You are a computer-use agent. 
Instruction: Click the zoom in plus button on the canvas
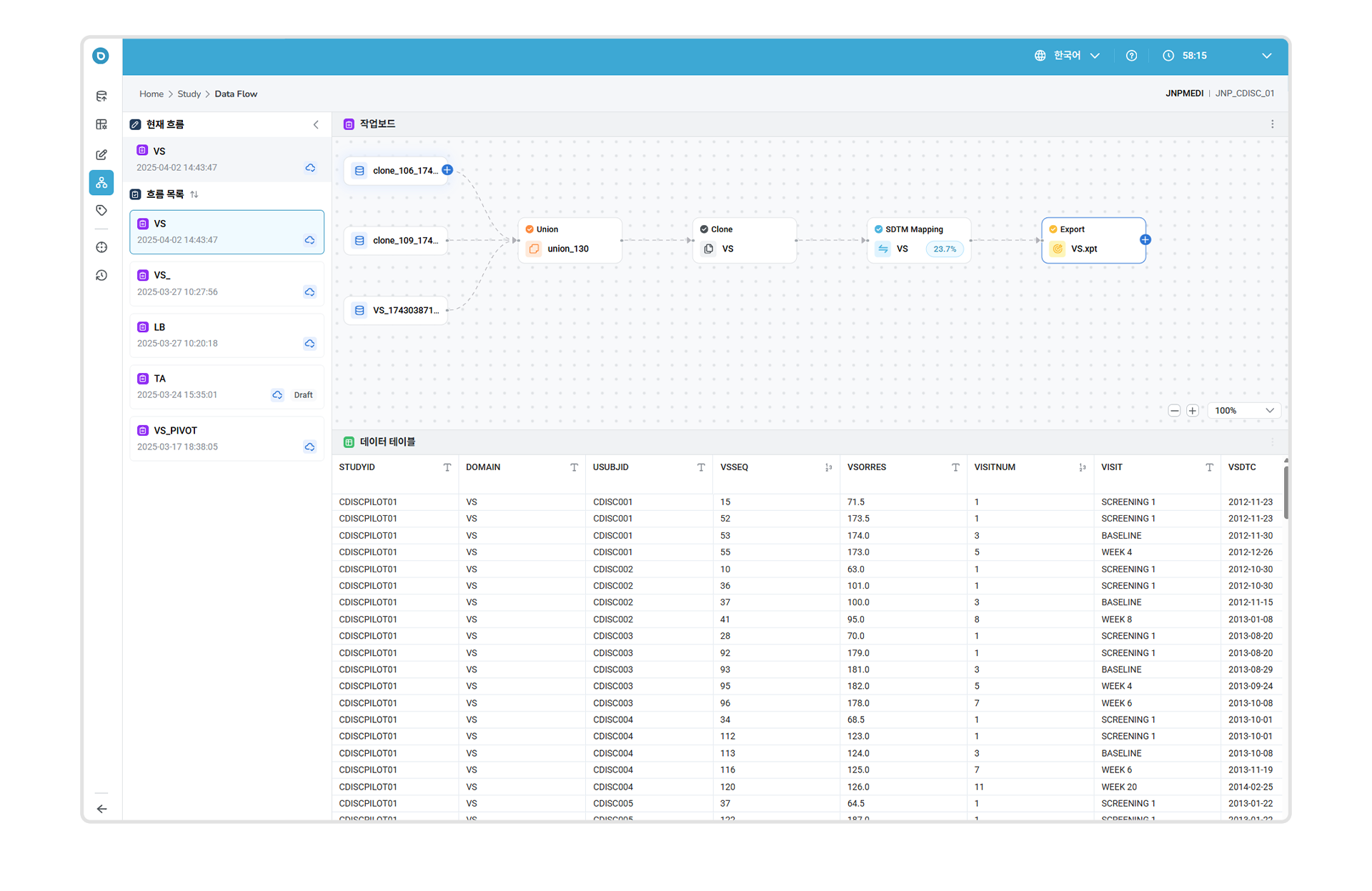[1192, 410]
